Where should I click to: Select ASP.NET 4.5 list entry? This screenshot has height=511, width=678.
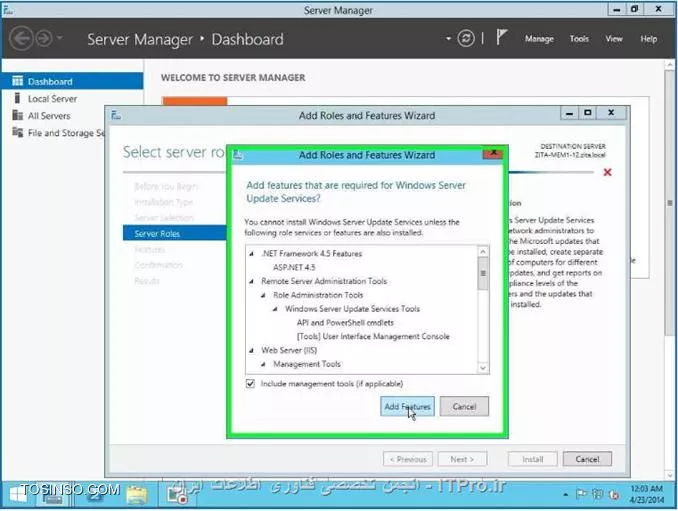pyautogui.click(x=294, y=267)
